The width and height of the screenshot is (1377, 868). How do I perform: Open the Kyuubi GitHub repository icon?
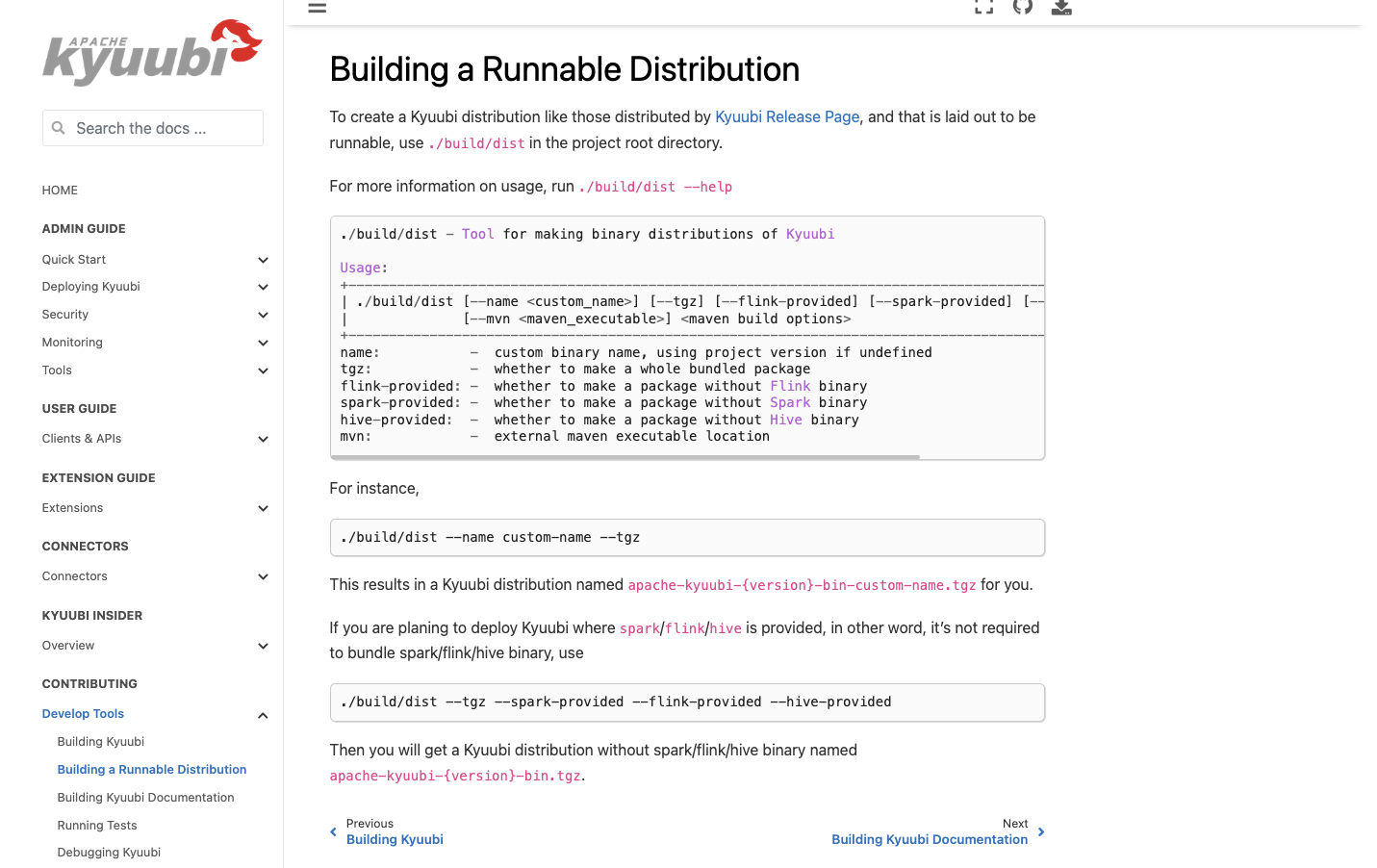[x=1022, y=7]
